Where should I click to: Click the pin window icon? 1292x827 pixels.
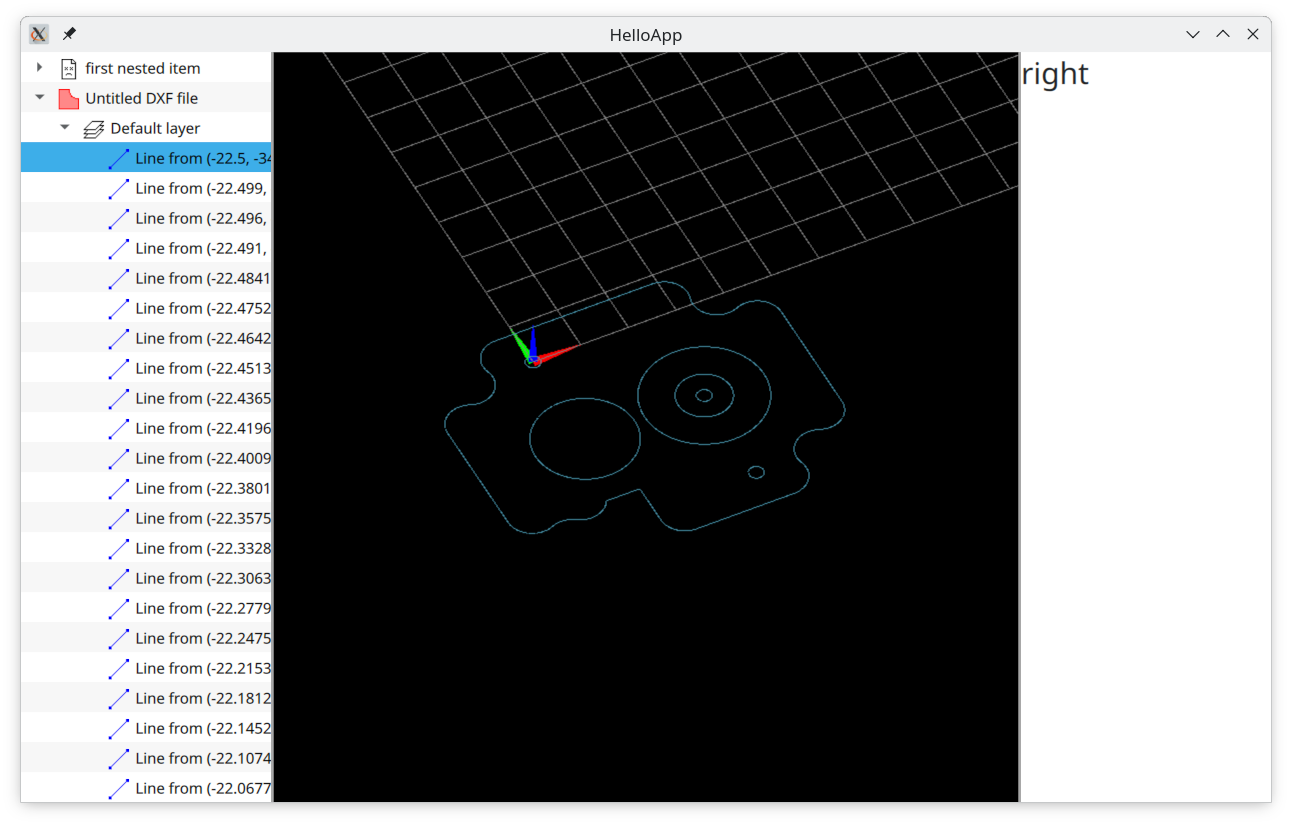(69, 34)
